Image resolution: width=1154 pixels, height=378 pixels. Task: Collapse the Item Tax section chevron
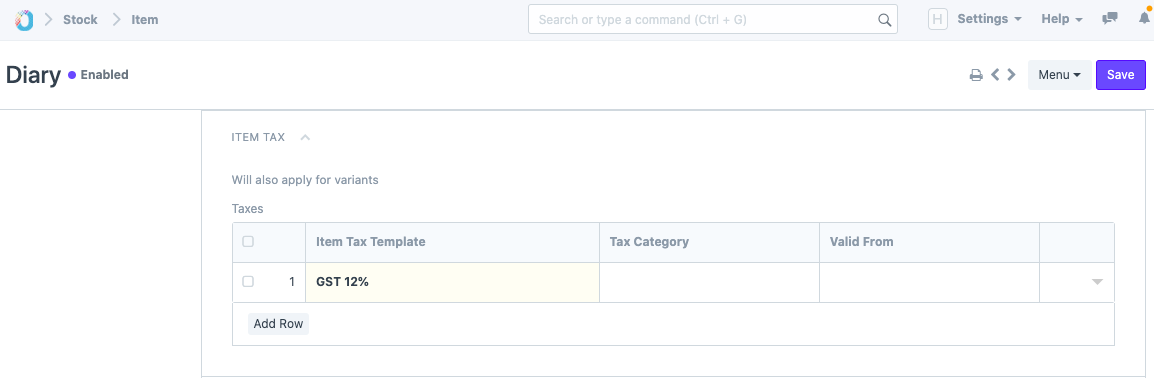click(305, 137)
